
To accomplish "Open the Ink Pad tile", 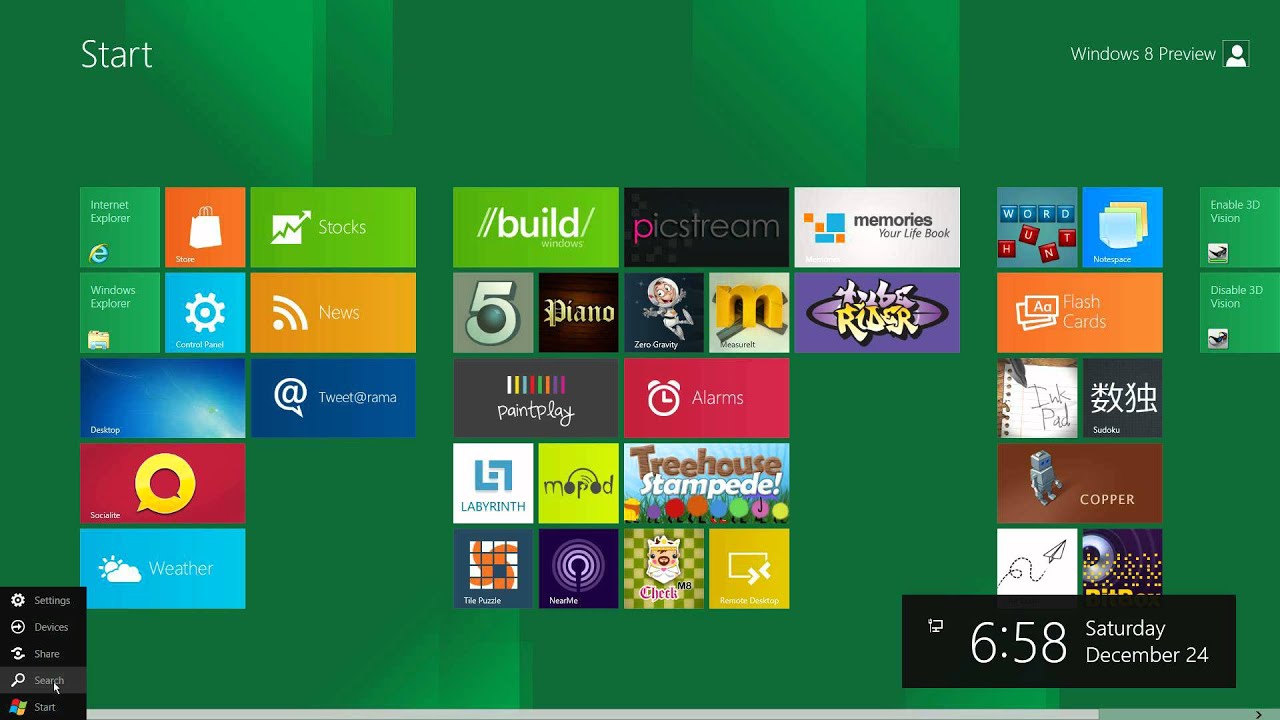I will pyautogui.click(x=1037, y=398).
